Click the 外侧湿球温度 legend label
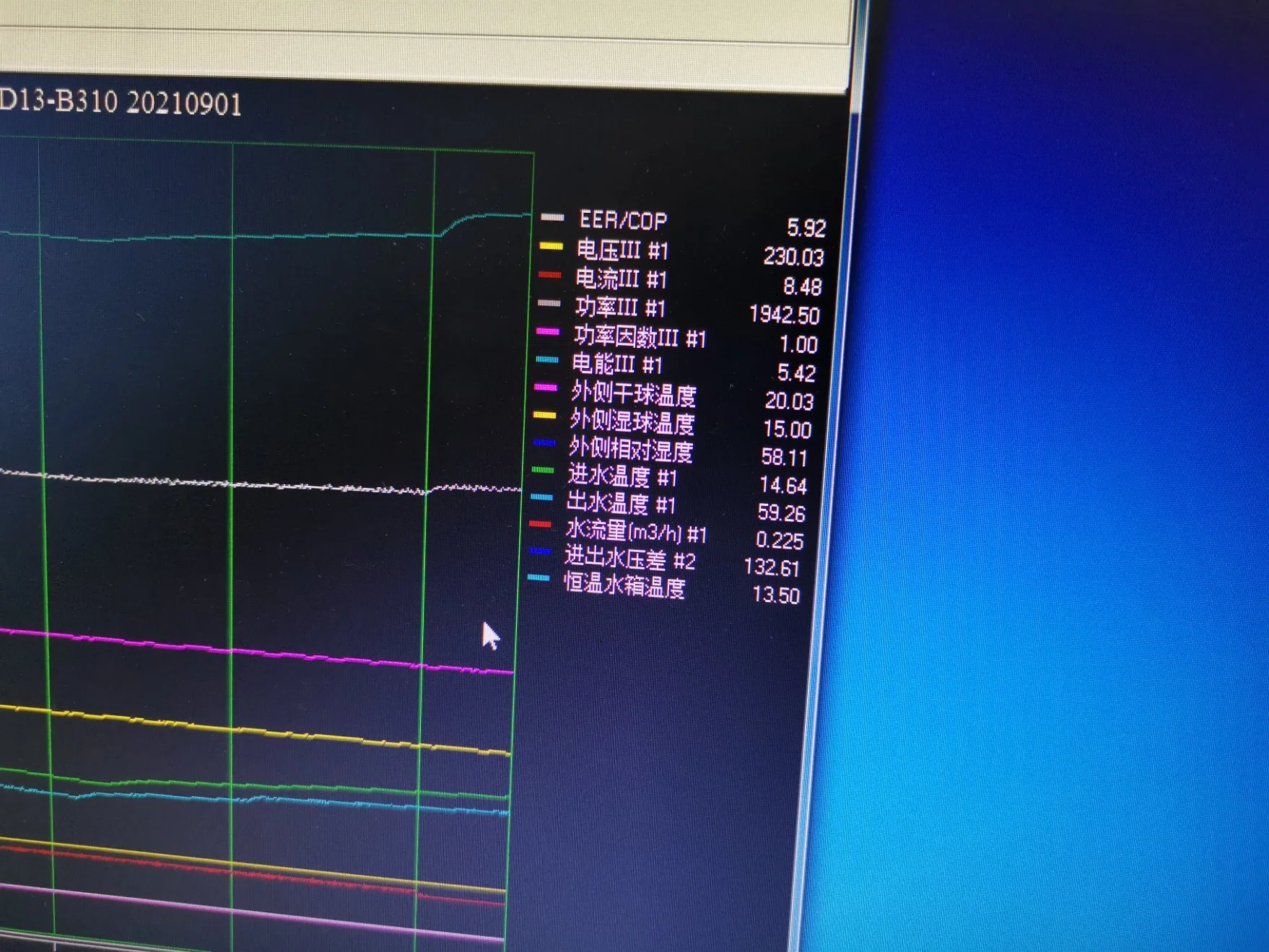Viewport: 1269px width, 952px height. point(632,422)
